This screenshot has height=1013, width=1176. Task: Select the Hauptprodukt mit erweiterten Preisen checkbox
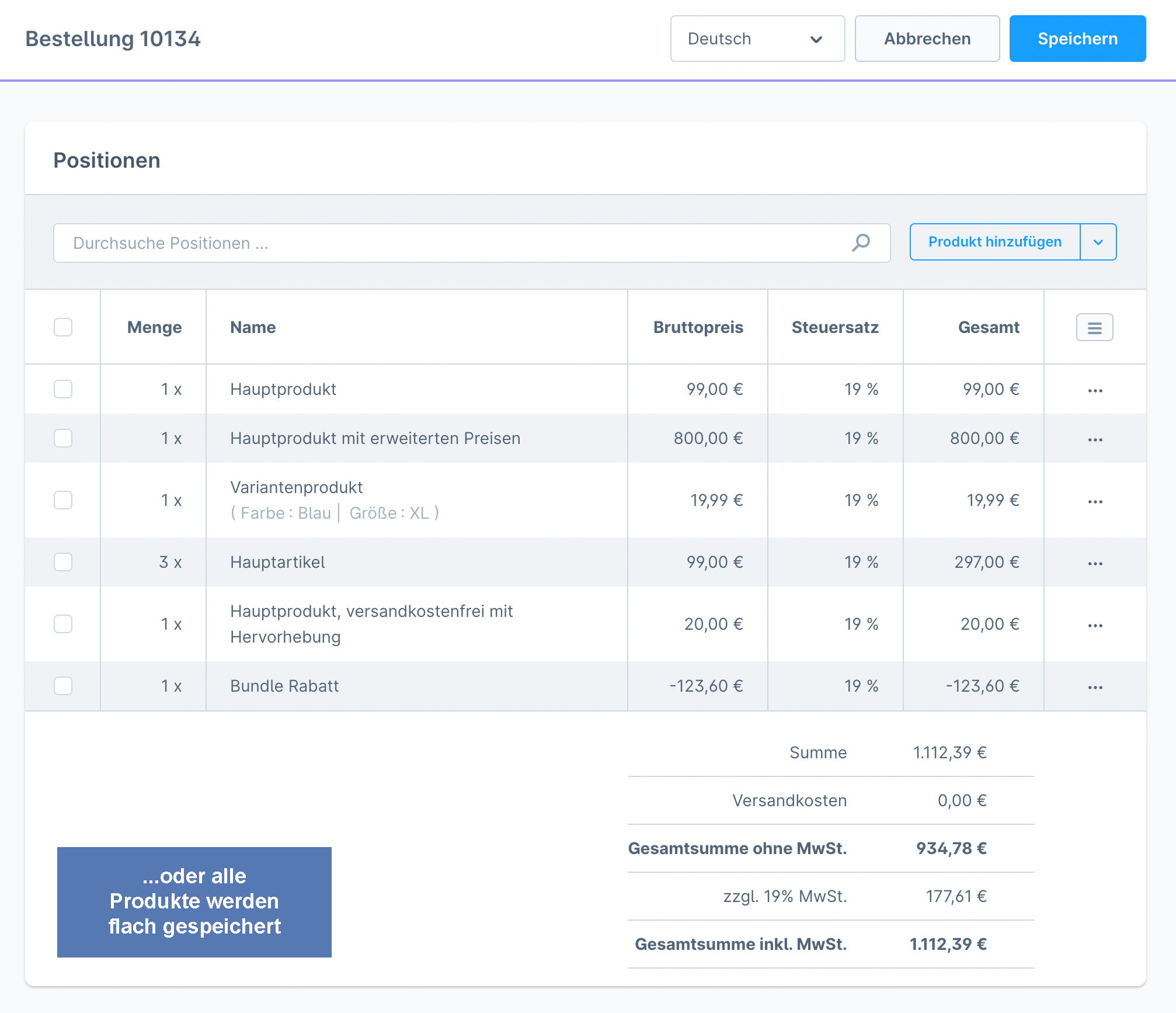click(63, 438)
